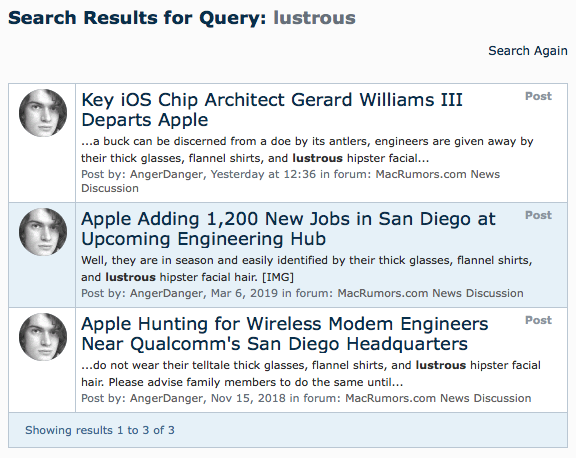Open MacRumors.com News Discussion forum in third result
The height and width of the screenshot is (458, 576).
pos(438,398)
